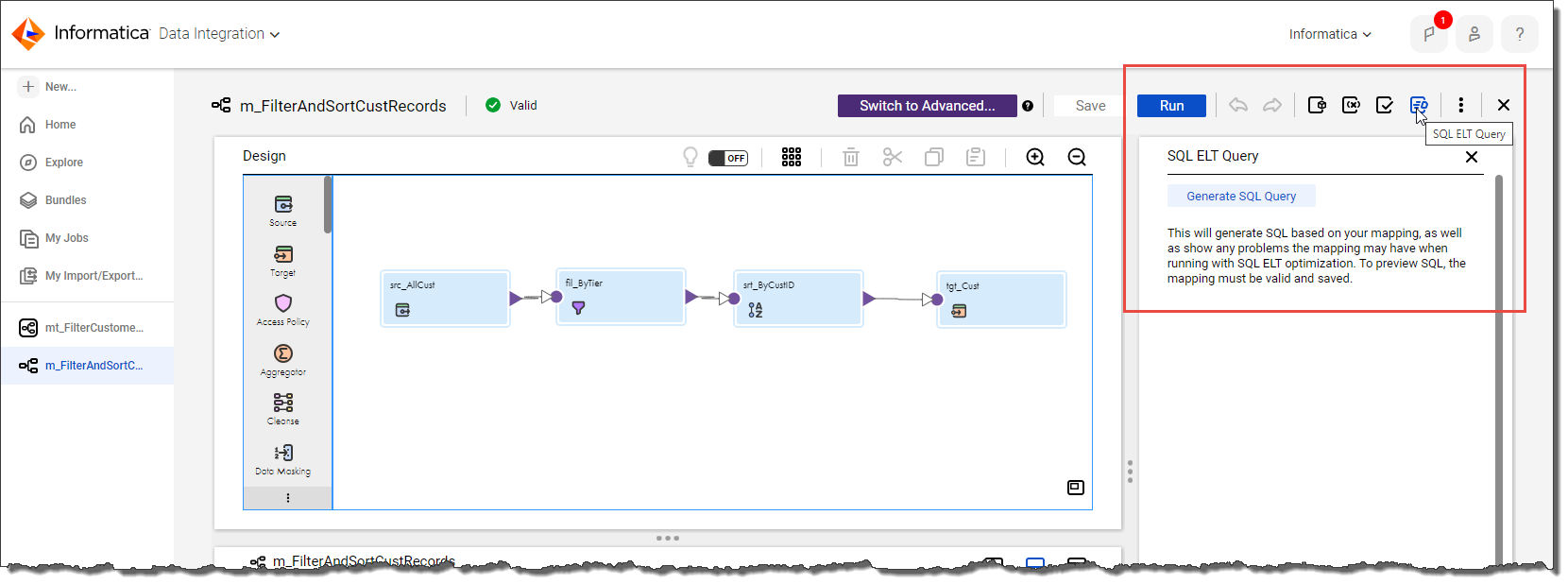
Task: Open the user profile icon
Action: point(1474,34)
